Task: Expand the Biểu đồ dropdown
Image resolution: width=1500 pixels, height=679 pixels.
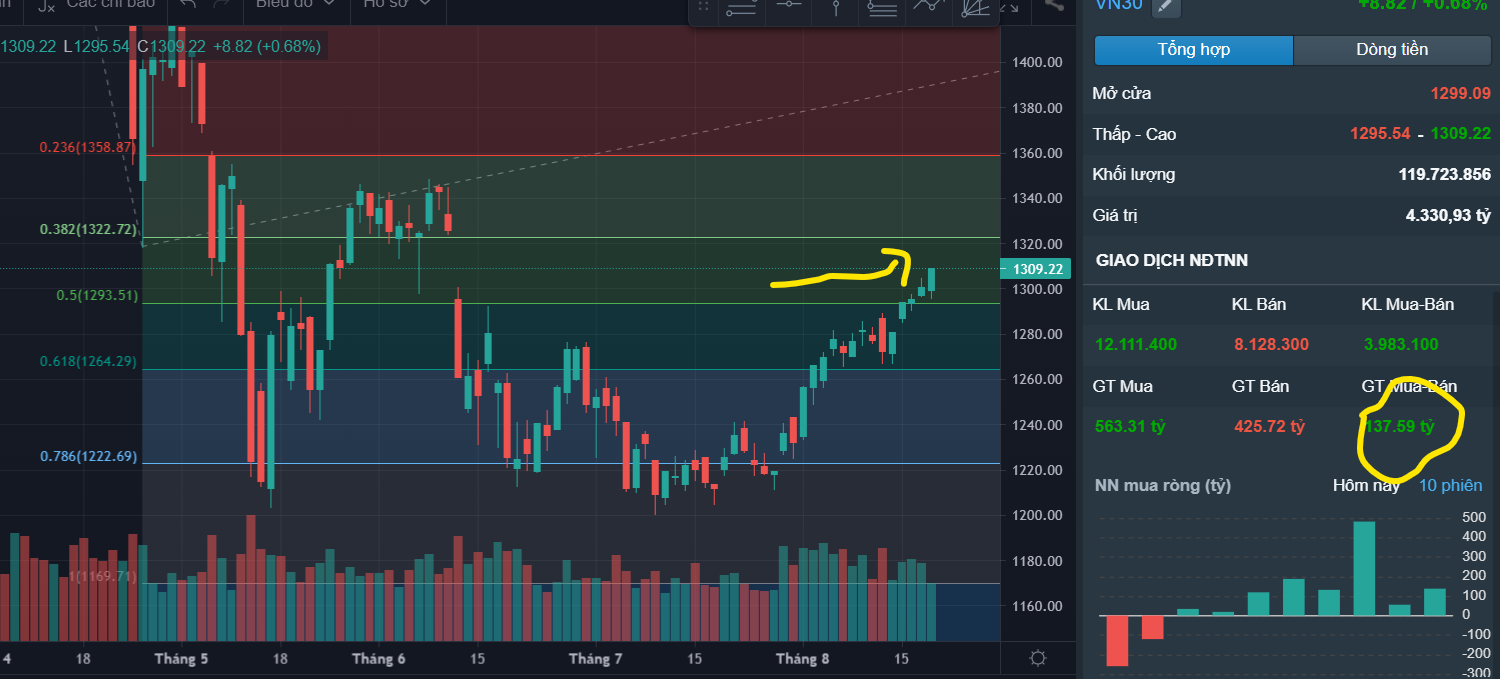Action: 293,4
